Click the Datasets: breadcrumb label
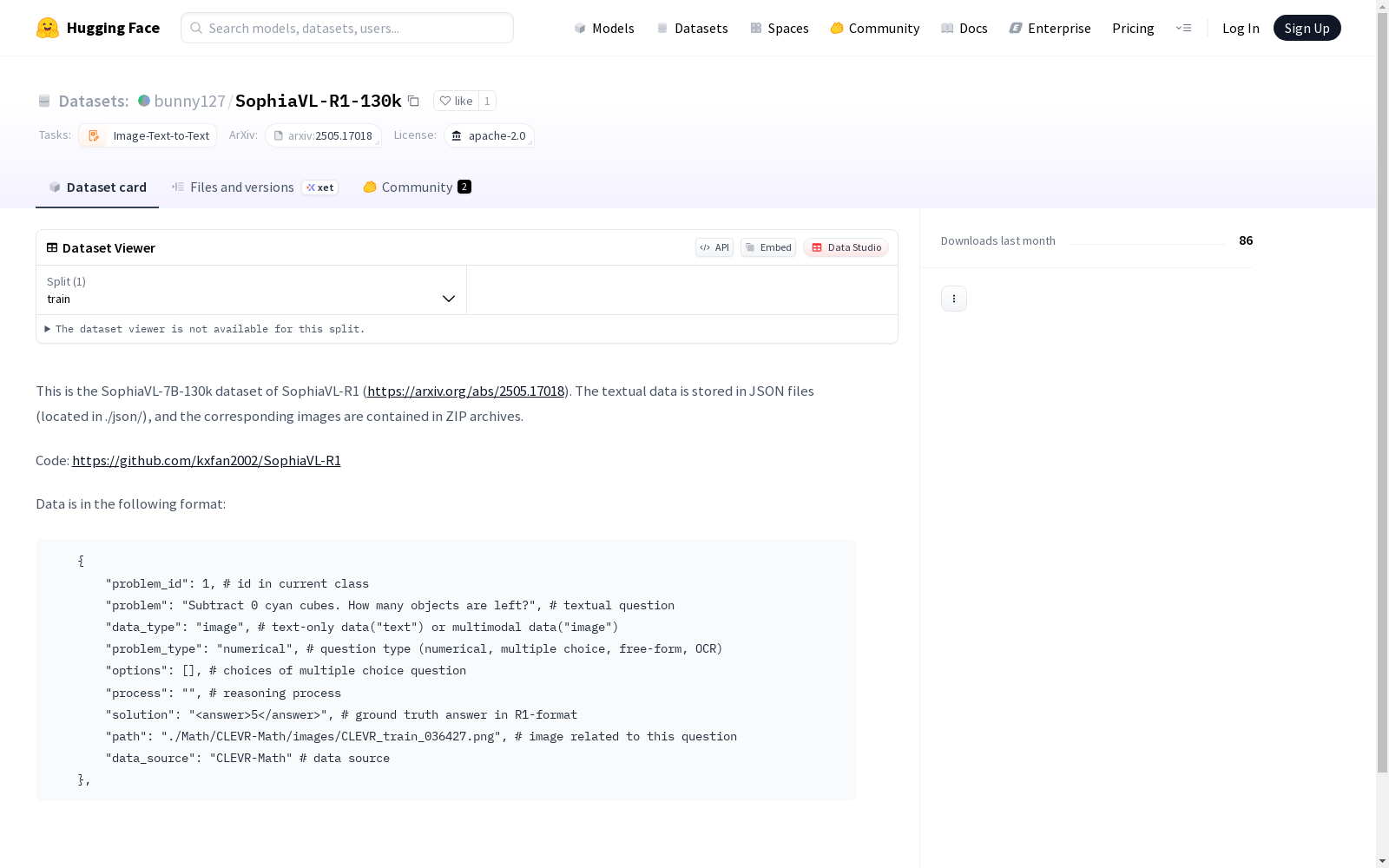This screenshot has height=868, width=1389. point(94,101)
